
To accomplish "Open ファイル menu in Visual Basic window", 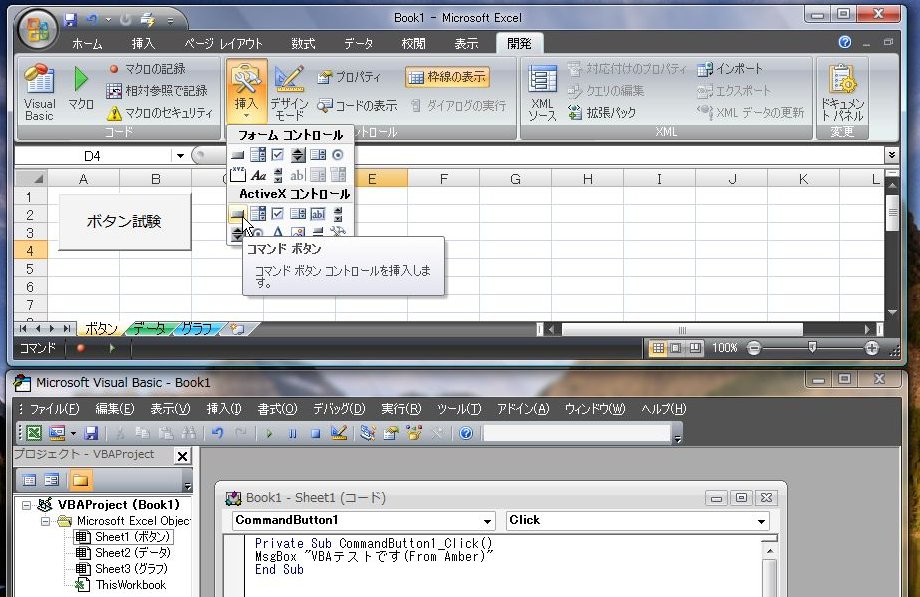I will click(x=54, y=409).
